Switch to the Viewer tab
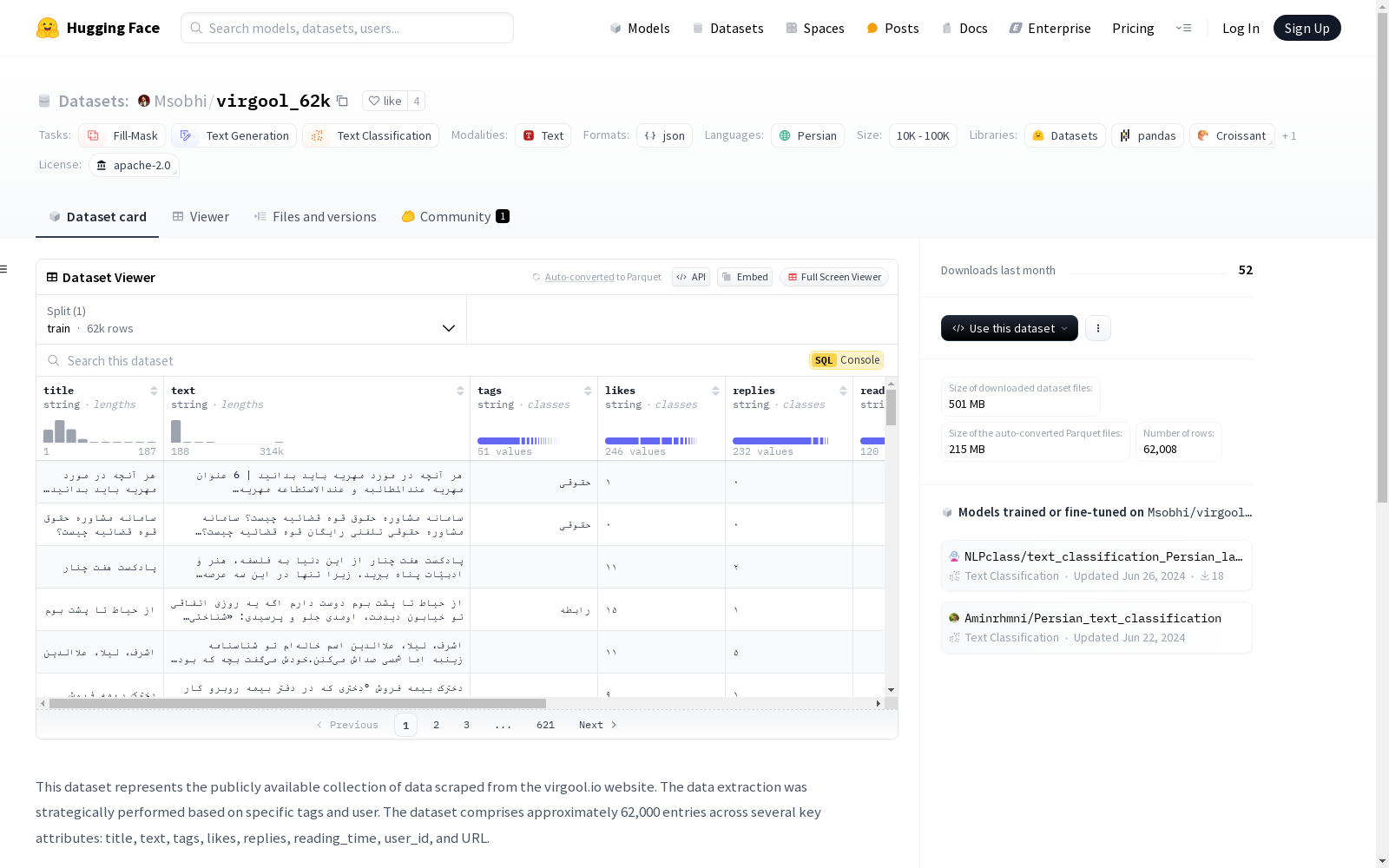This screenshot has height=868, width=1389. [201, 217]
